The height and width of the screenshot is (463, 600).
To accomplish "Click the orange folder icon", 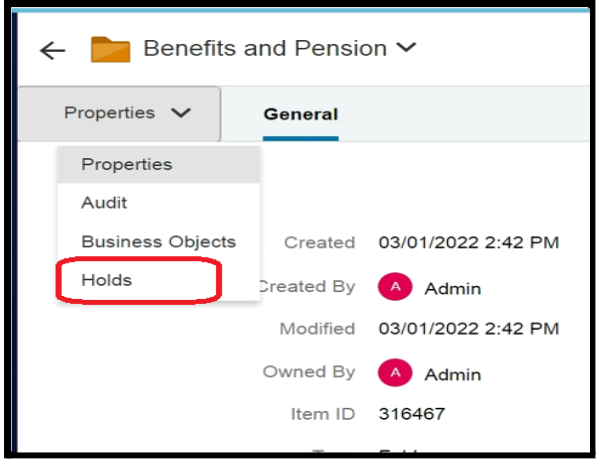I will tap(110, 49).
